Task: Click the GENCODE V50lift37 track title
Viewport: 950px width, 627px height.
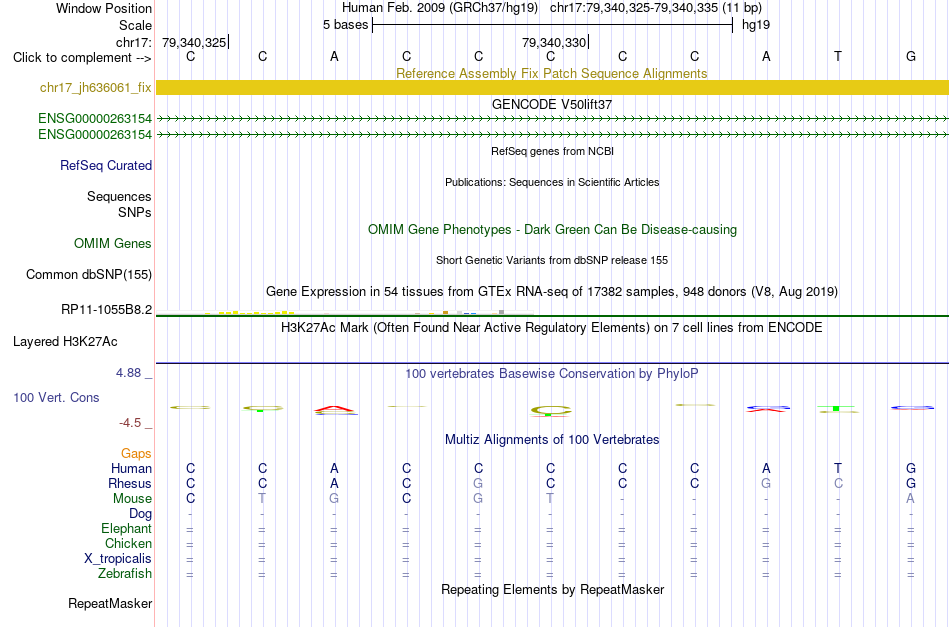Action: [552, 104]
